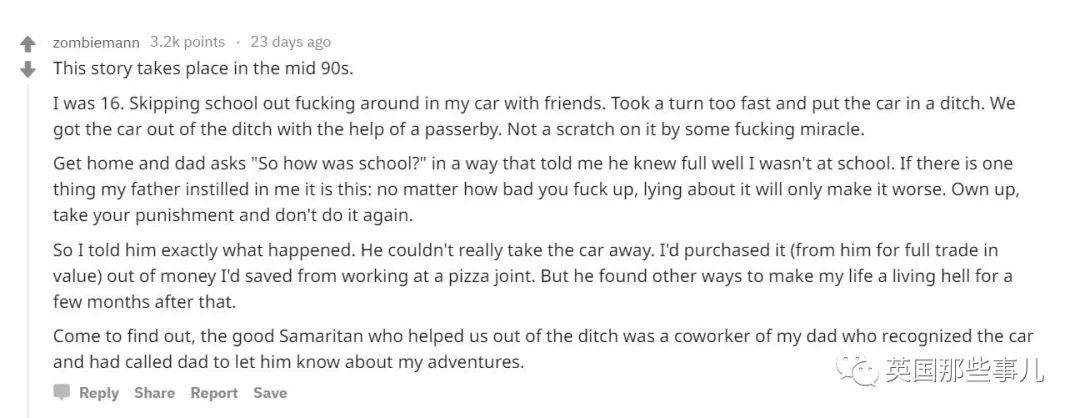Screen dimensions: 1080x418
Task: Upvote zombiemann's comment
Action: (28, 44)
